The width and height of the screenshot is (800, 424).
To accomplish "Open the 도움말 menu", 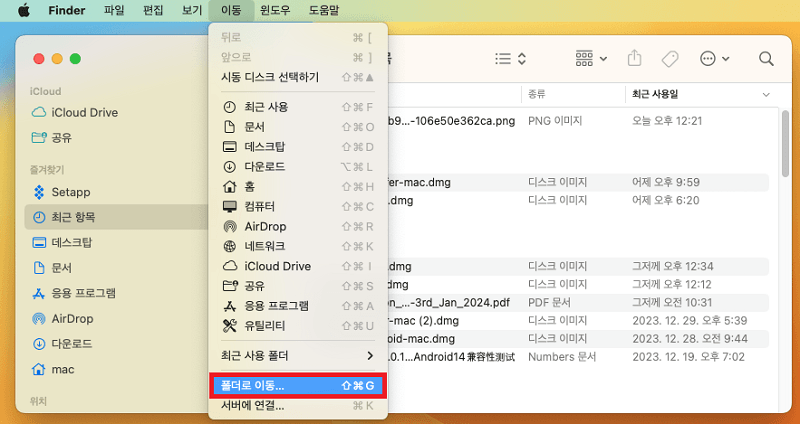I will click(324, 10).
